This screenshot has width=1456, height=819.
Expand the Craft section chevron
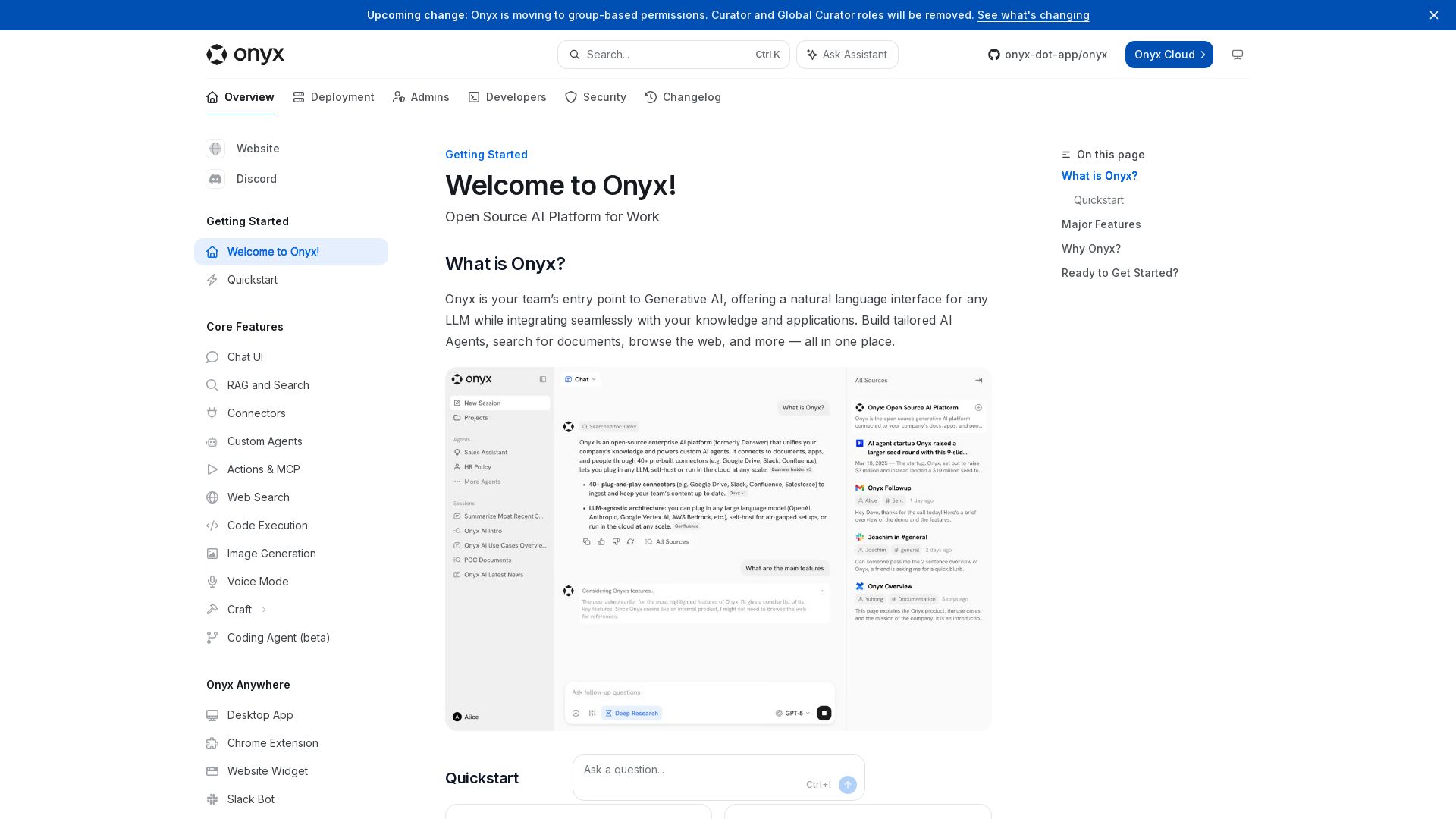point(264,610)
